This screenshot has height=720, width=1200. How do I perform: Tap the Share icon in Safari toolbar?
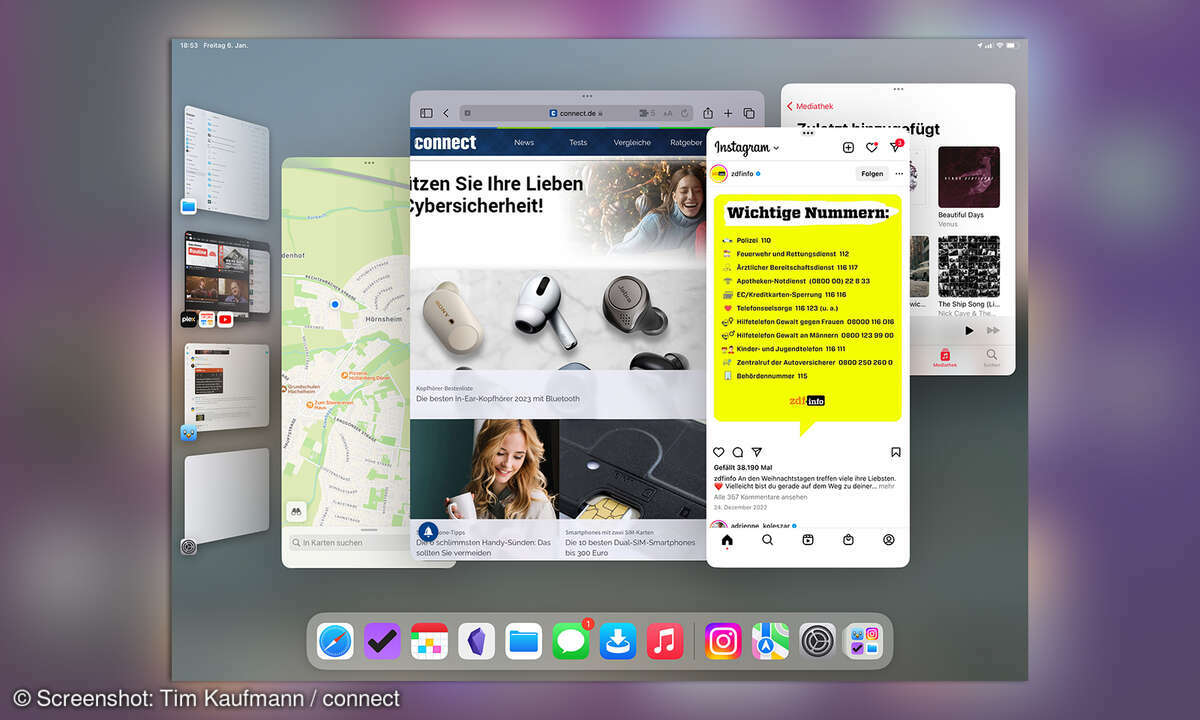(708, 113)
